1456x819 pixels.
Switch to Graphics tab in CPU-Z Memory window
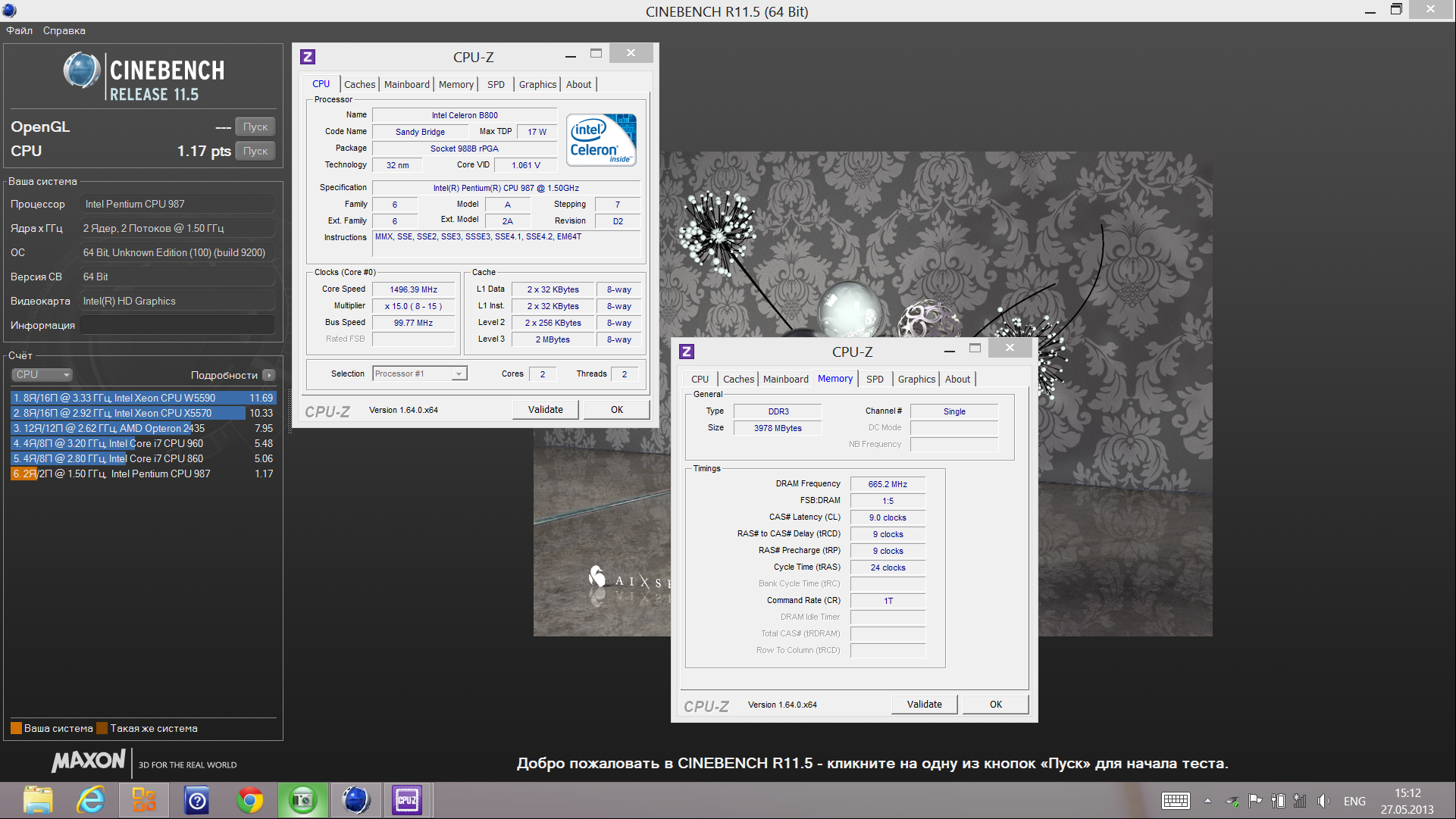tap(917, 379)
